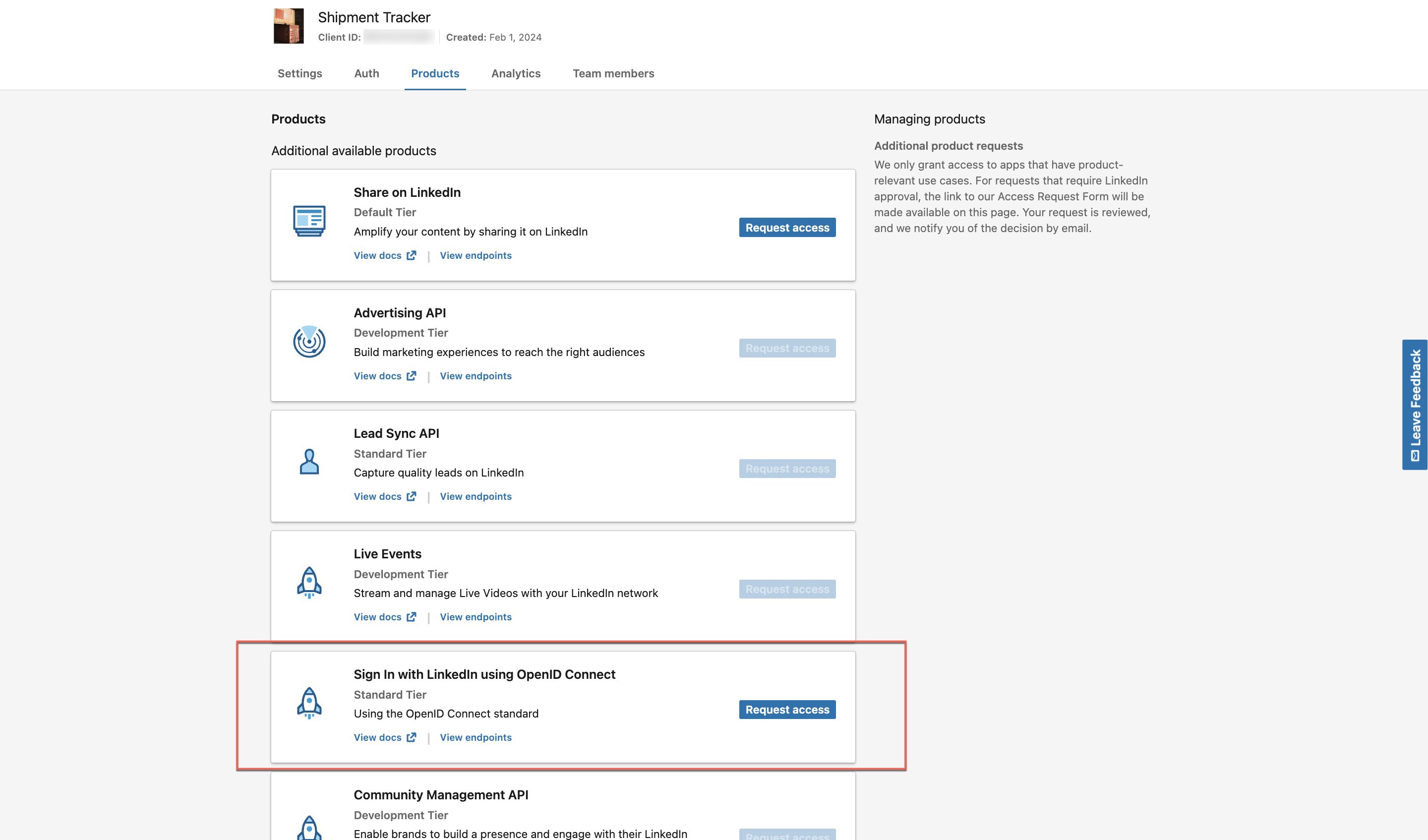Click the Managing products heading
This screenshot has height=840, width=1428.
tap(929, 119)
